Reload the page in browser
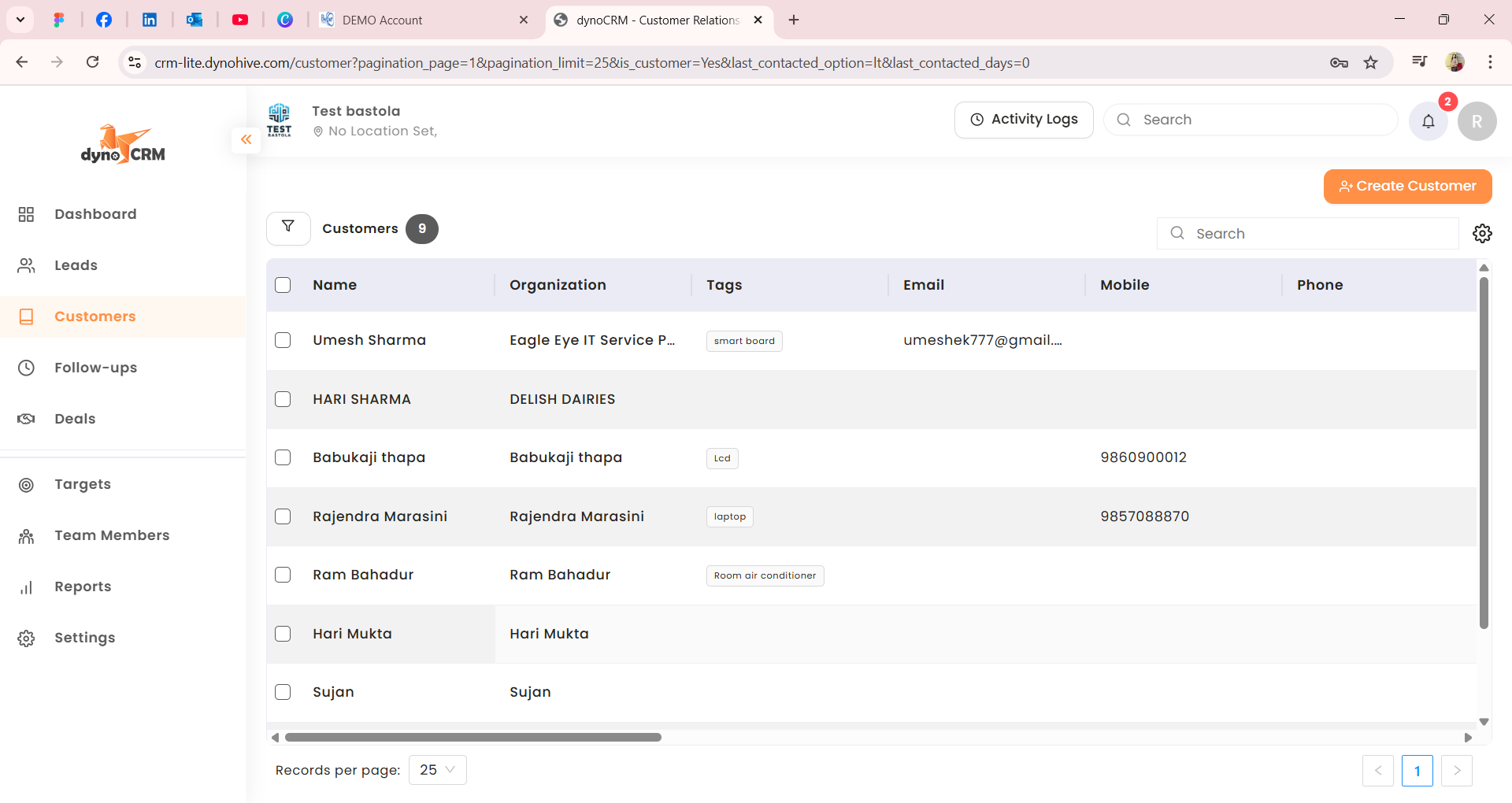Screen dimensions: 1512x803 92,62
